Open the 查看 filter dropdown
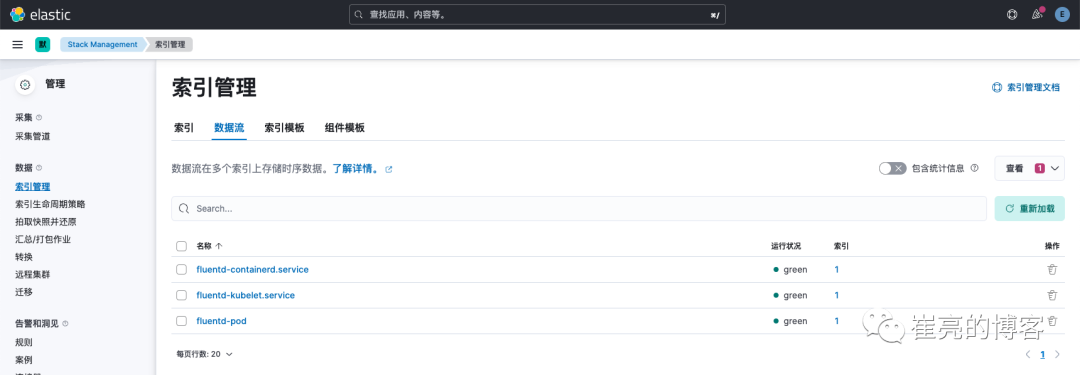1080x375 pixels. pyautogui.click(x=1030, y=168)
